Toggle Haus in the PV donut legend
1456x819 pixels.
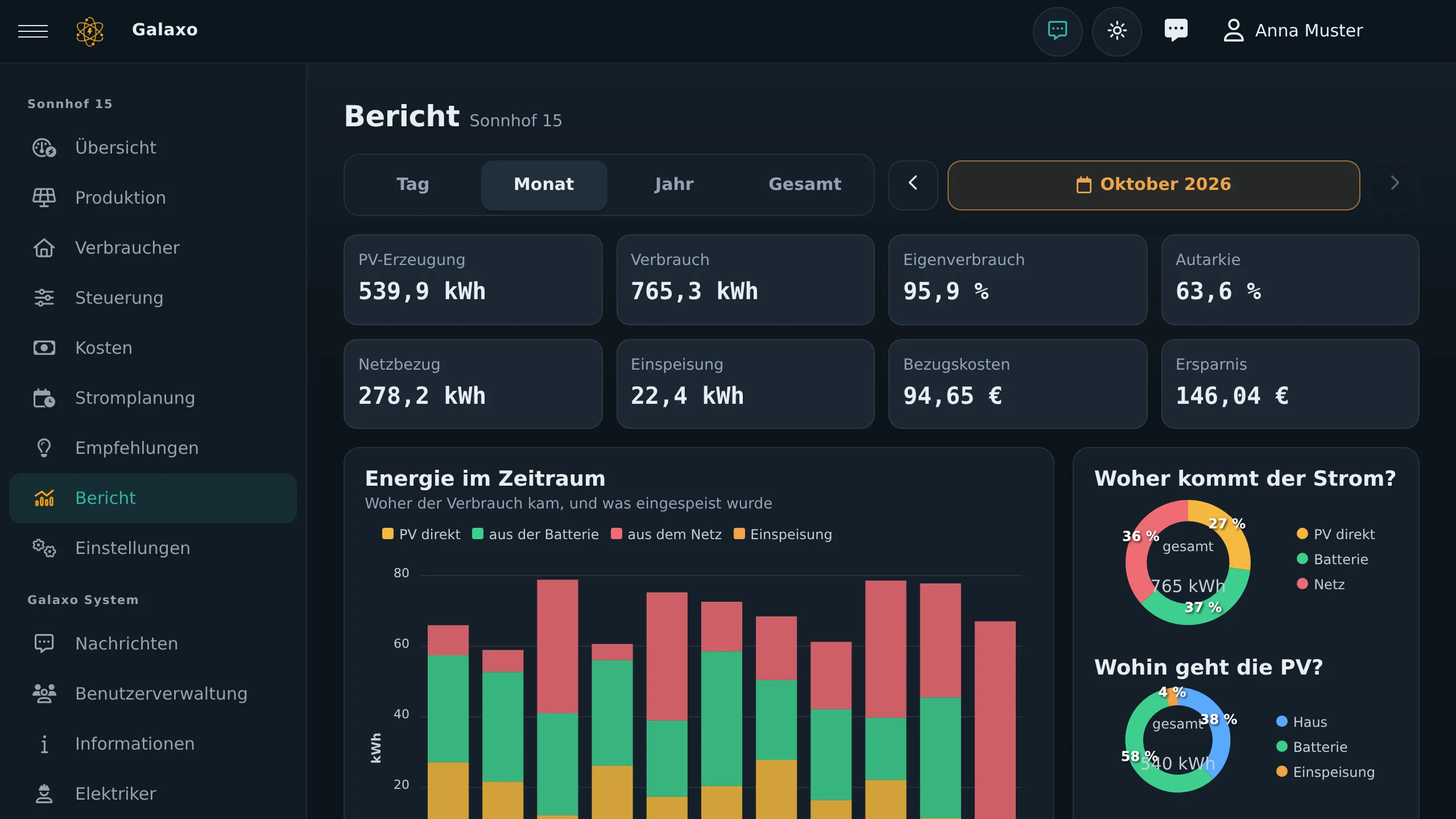(1301, 722)
